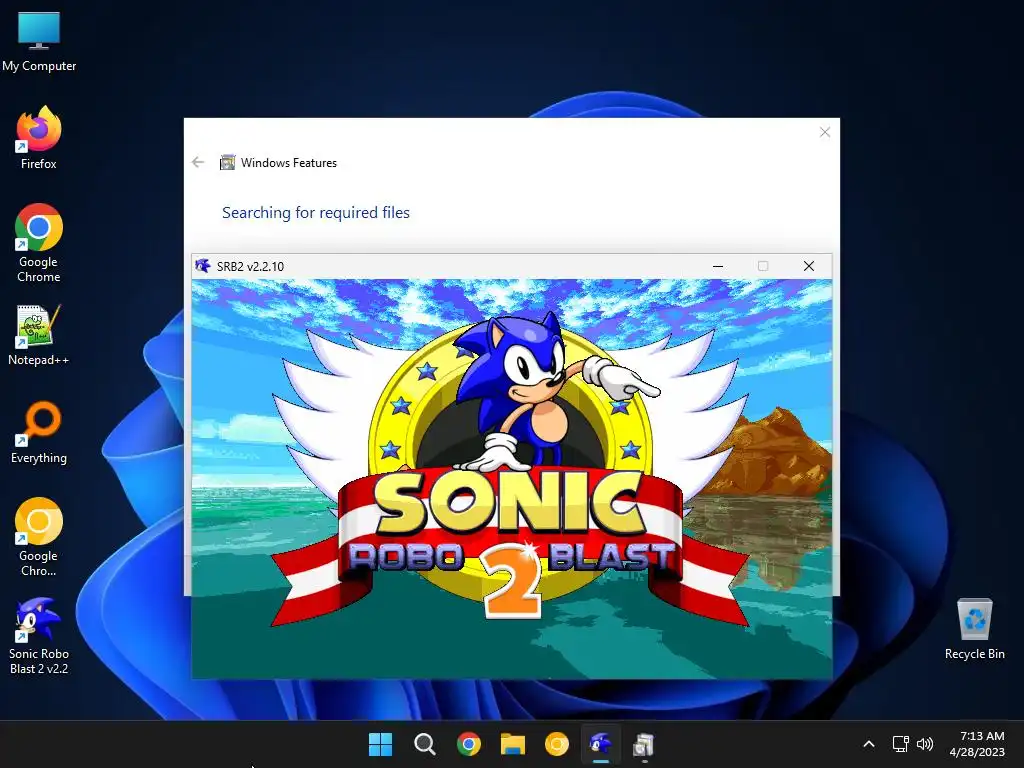The width and height of the screenshot is (1024, 768).
Task: Open the Windows Start menu
Action: (x=380, y=744)
